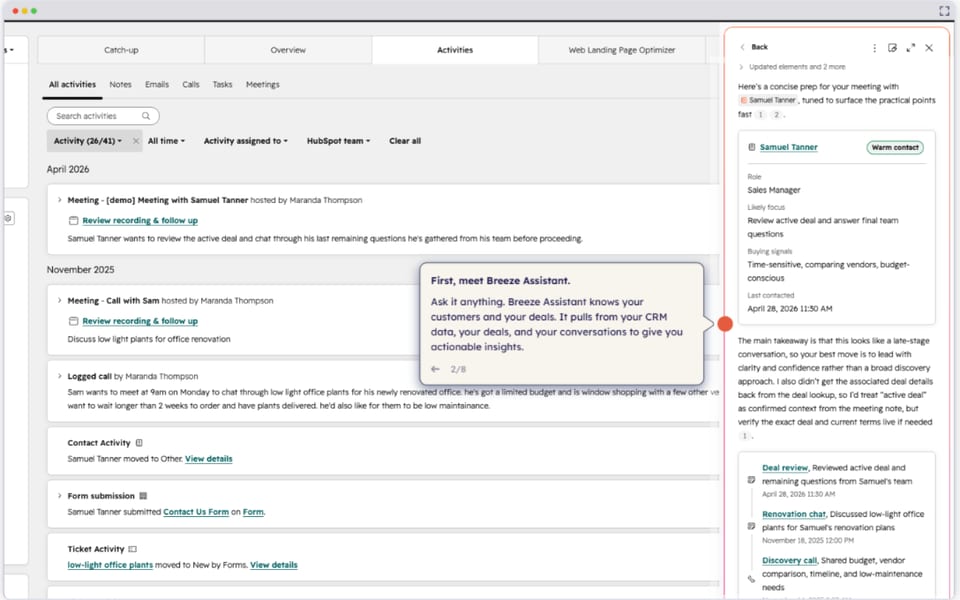Click the orange tour beacon dot
The width and height of the screenshot is (960, 600).
click(725, 324)
